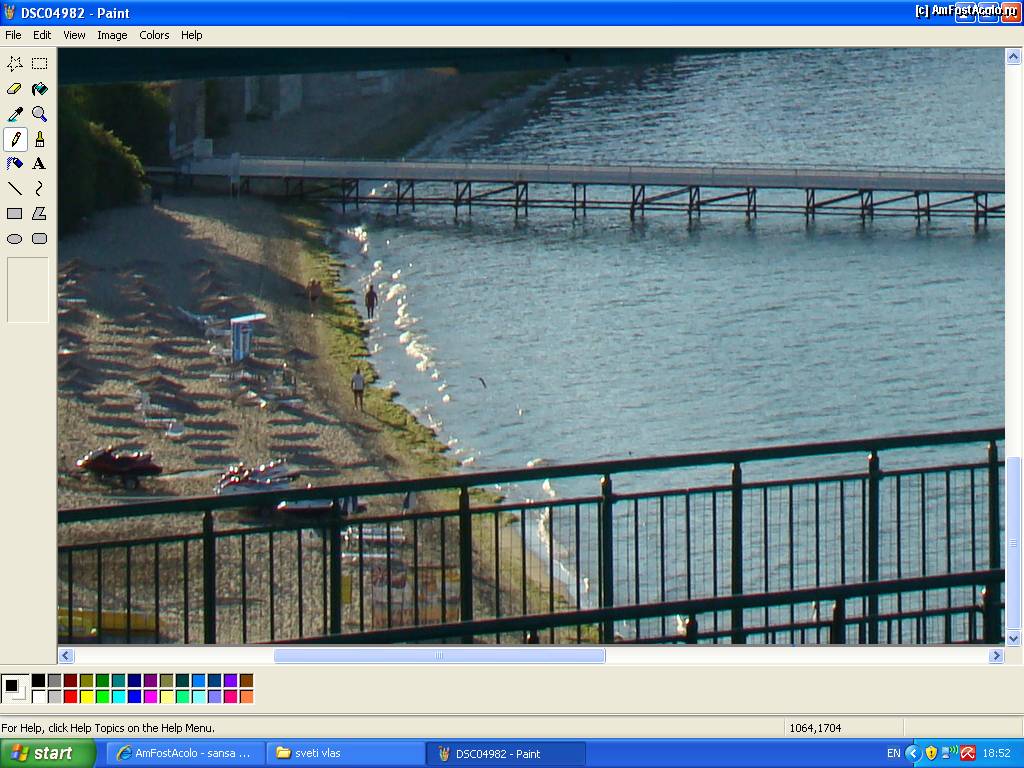The image size is (1024, 768).
Task: Pick the orange color swatch
Action: 246,697
